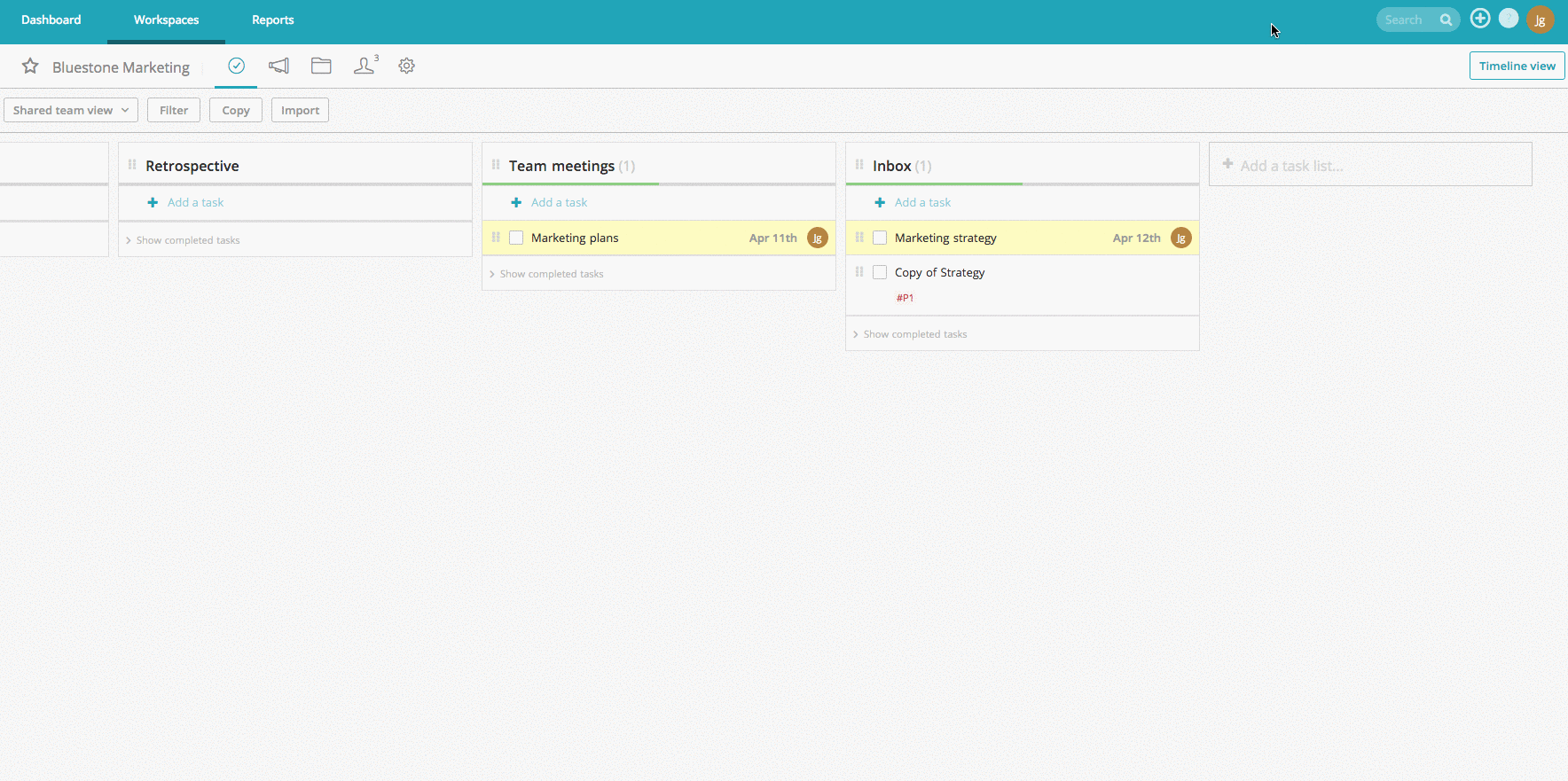Click plus icon in Retrospective Add a task
The width and height of the screenshot is (1568, 781).
153,203
